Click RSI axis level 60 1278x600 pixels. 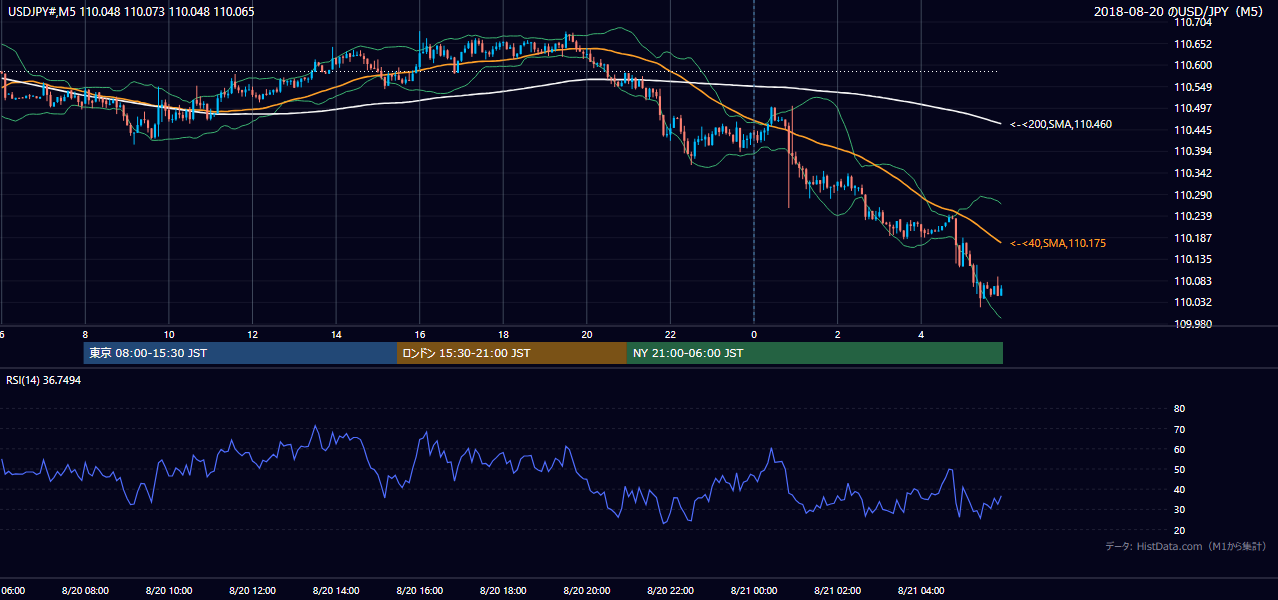tap(1179, 449)
